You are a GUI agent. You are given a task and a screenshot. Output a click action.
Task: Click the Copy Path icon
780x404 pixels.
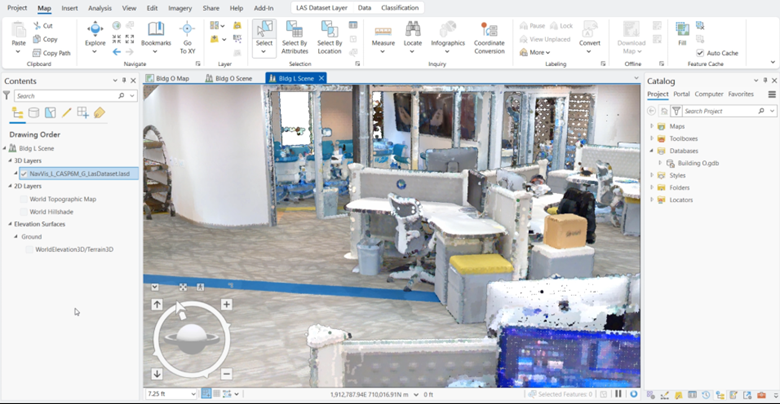[x=37, y=53]
